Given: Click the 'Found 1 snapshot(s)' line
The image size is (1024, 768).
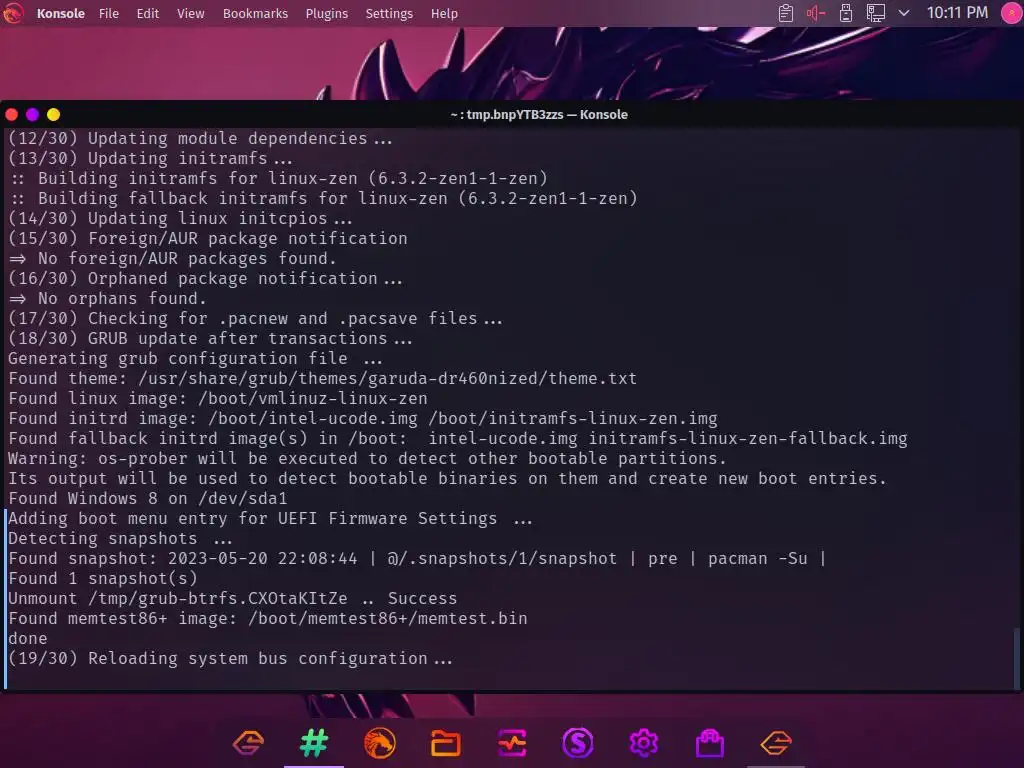Looking at the screenshot, I should [x=103, y=579].
